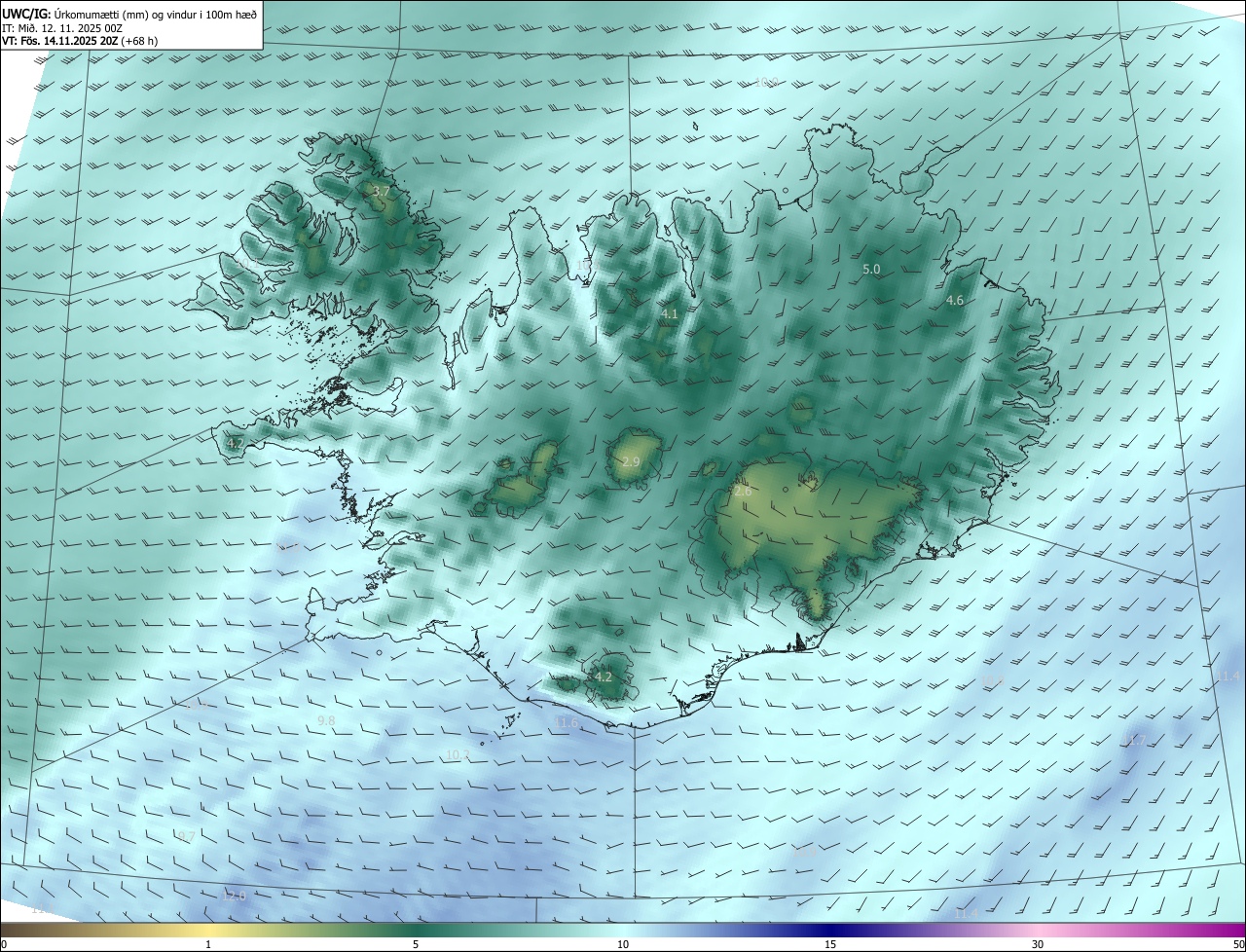The height and width of the screenshot is (952, 1246).
Task: Click the 0 tick label on the color scale
Action: click(x=4, y=944)
